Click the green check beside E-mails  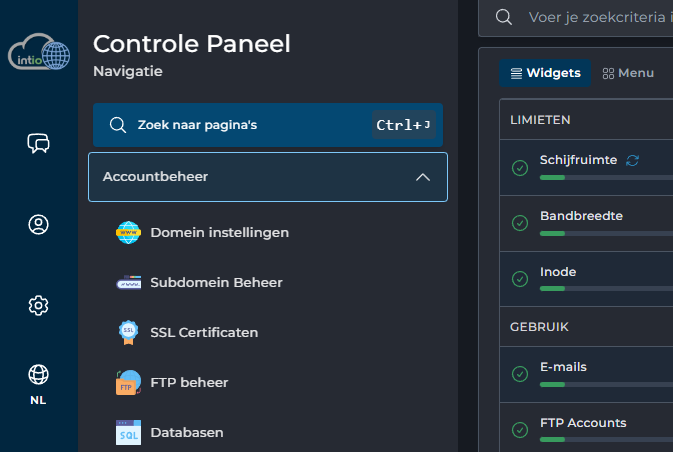(x=519, y=374)
